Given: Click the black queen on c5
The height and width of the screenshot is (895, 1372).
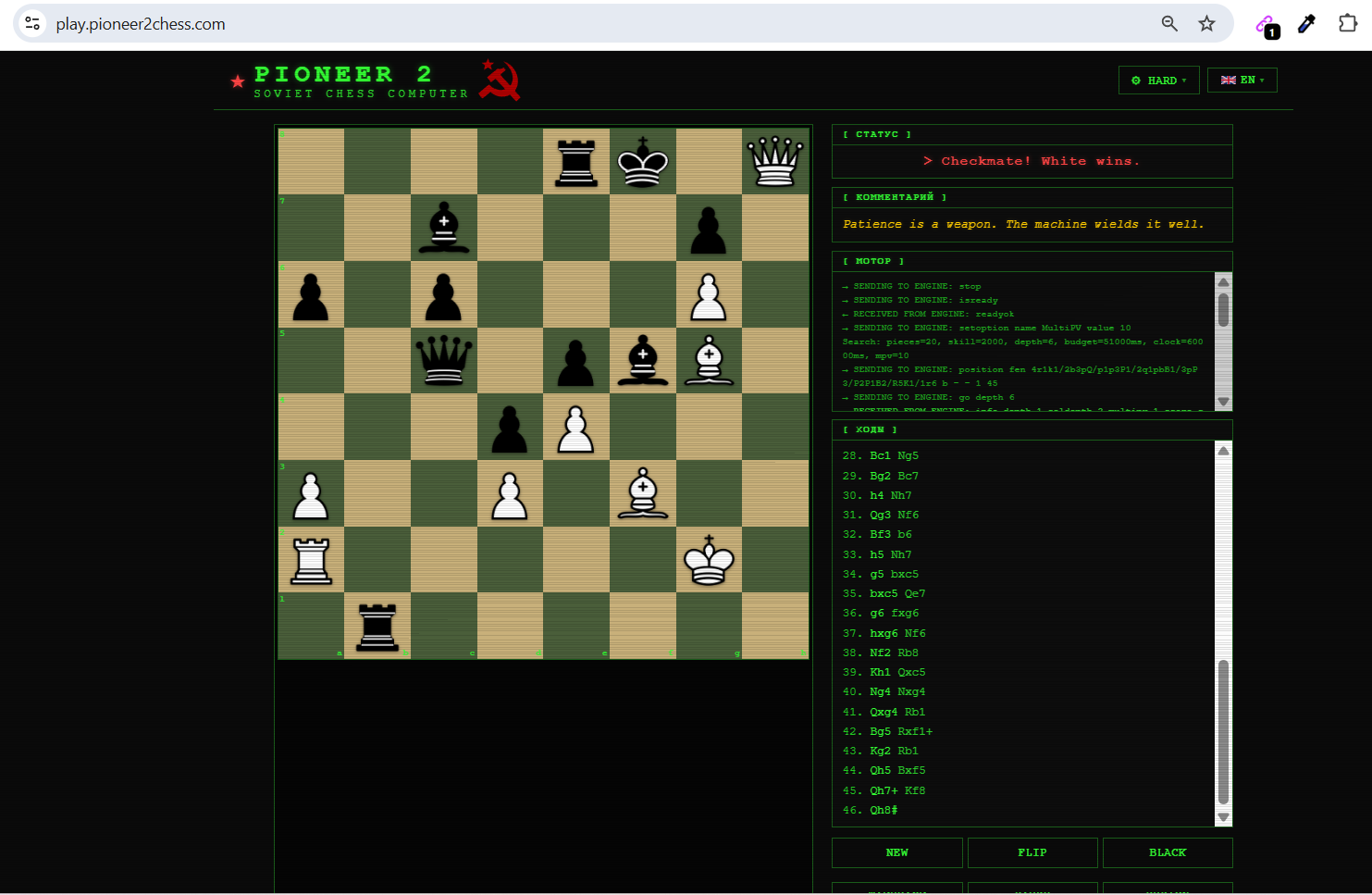Looking at the screenshot, I should click(444, 361).
